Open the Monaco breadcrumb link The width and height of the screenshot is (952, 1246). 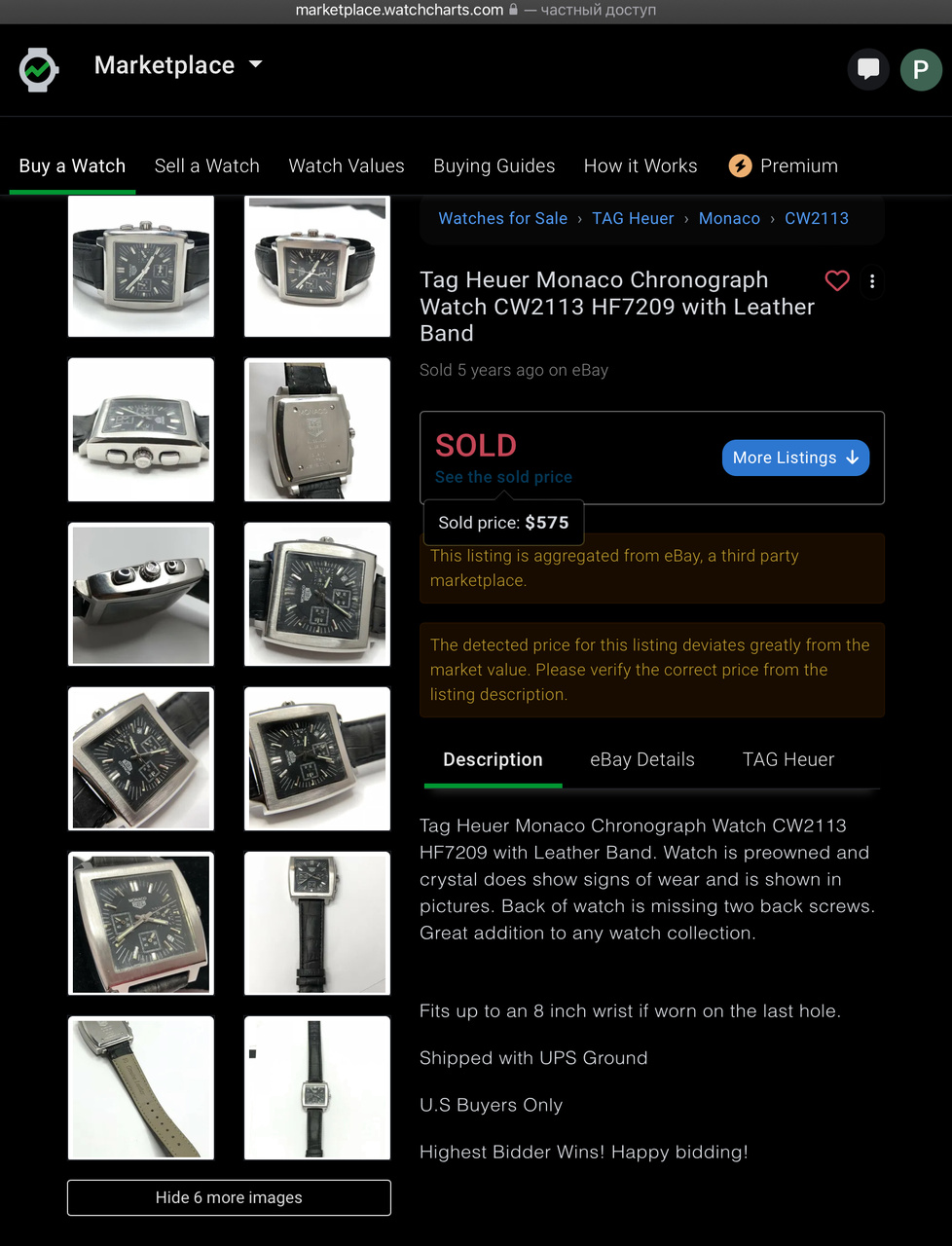click(729, 218)
